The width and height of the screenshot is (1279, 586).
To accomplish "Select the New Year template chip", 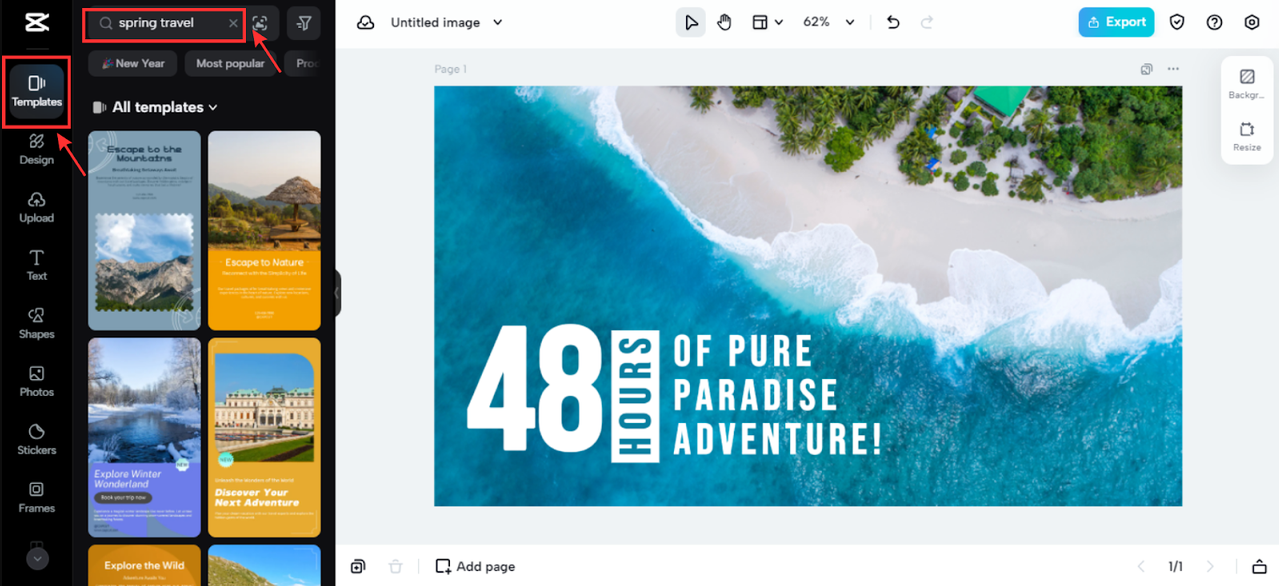I will pyautogui.click(x=133, y=63).
